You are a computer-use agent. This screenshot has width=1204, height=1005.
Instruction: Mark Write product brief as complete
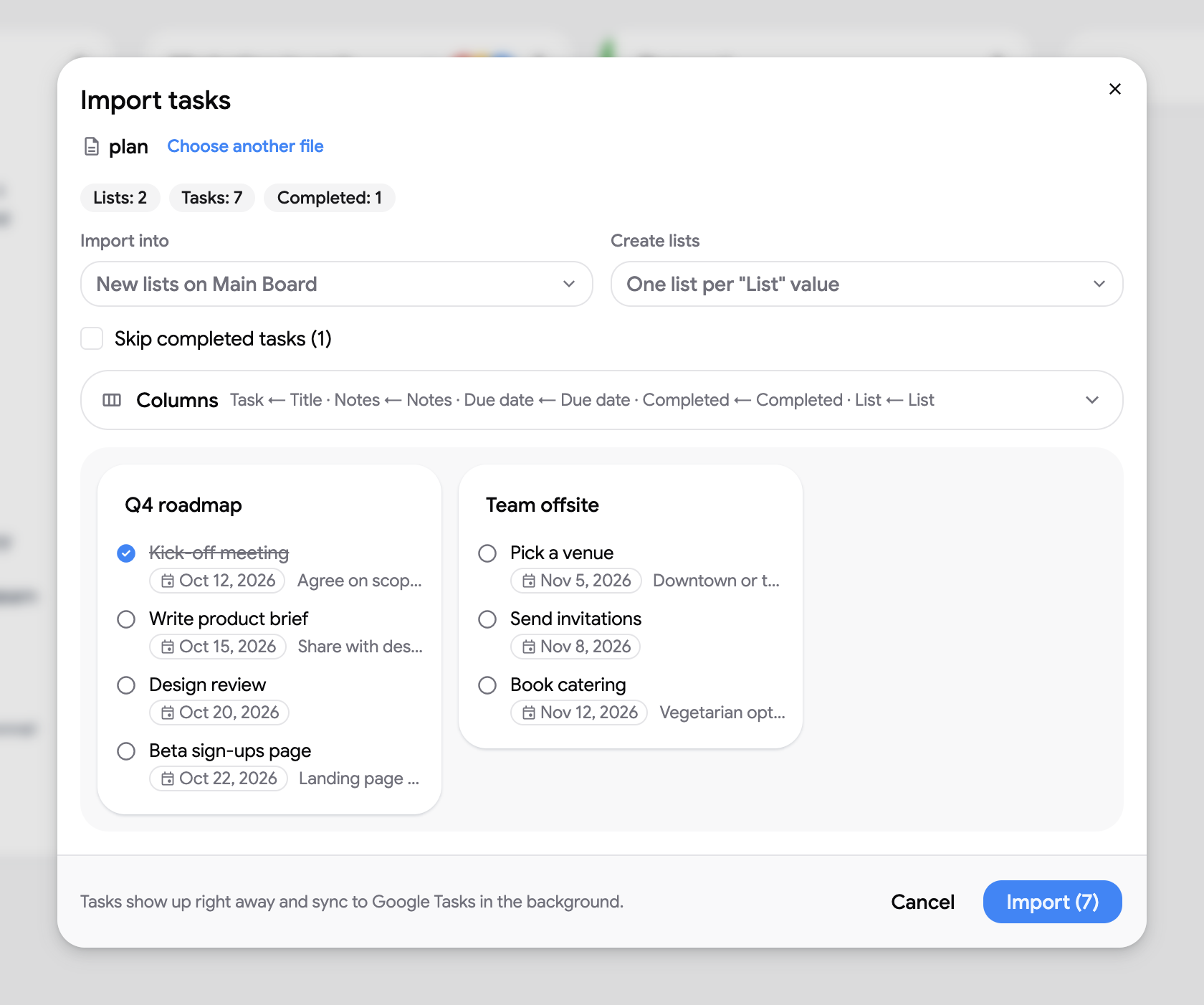(x=126, y=619)
